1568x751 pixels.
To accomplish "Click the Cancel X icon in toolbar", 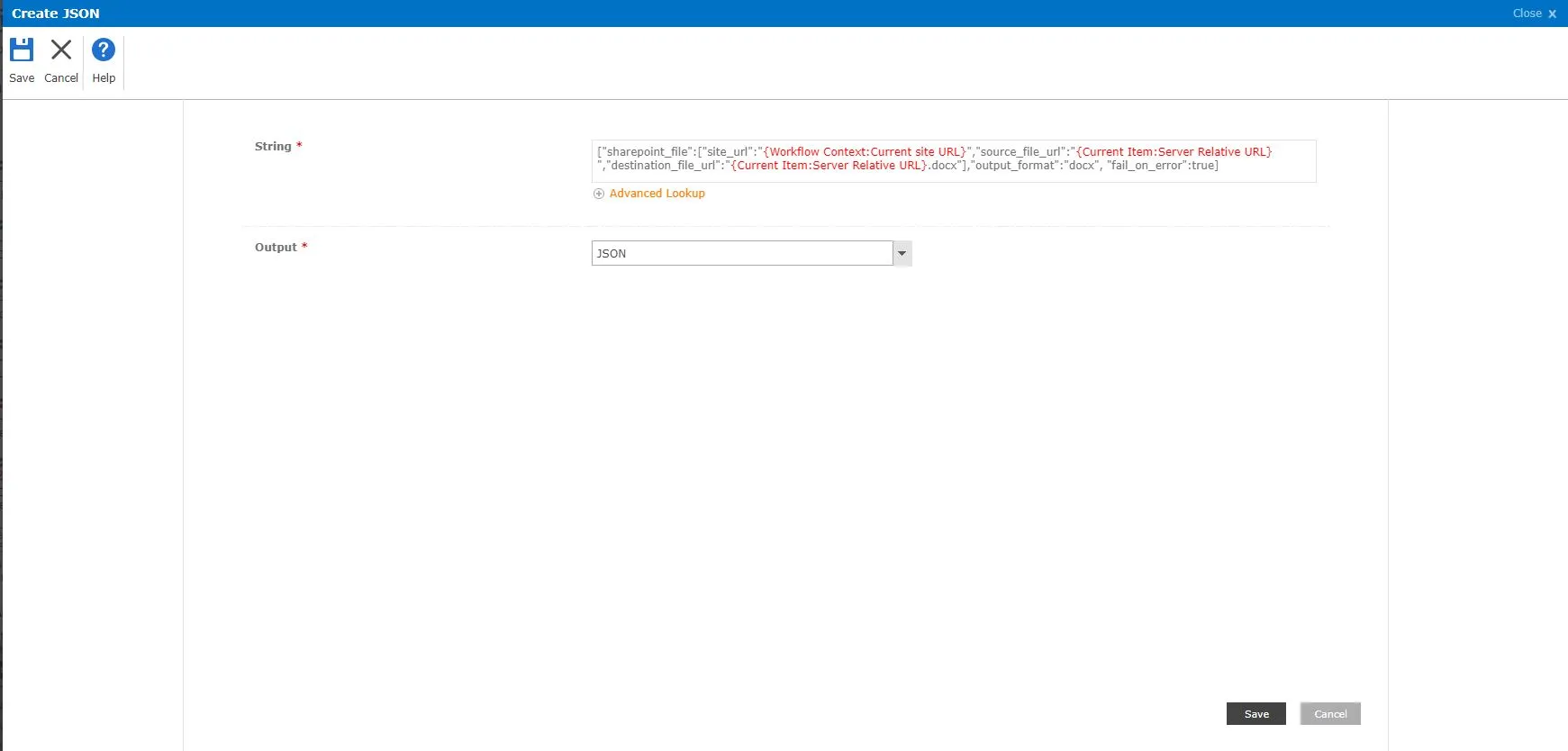I will pyautogui.click(x=61, y=50).
